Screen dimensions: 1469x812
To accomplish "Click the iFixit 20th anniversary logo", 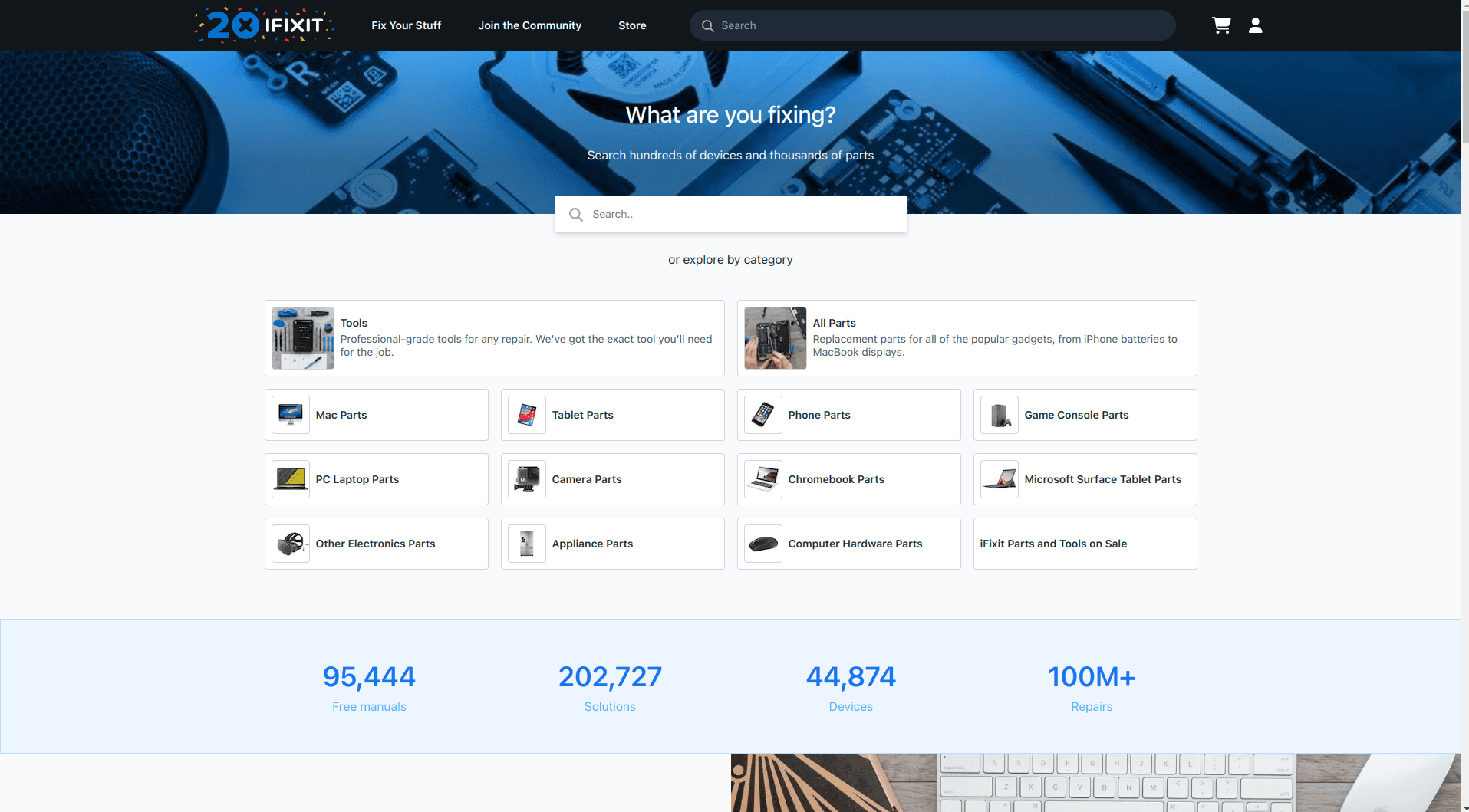I will click(x=264, y=25).
